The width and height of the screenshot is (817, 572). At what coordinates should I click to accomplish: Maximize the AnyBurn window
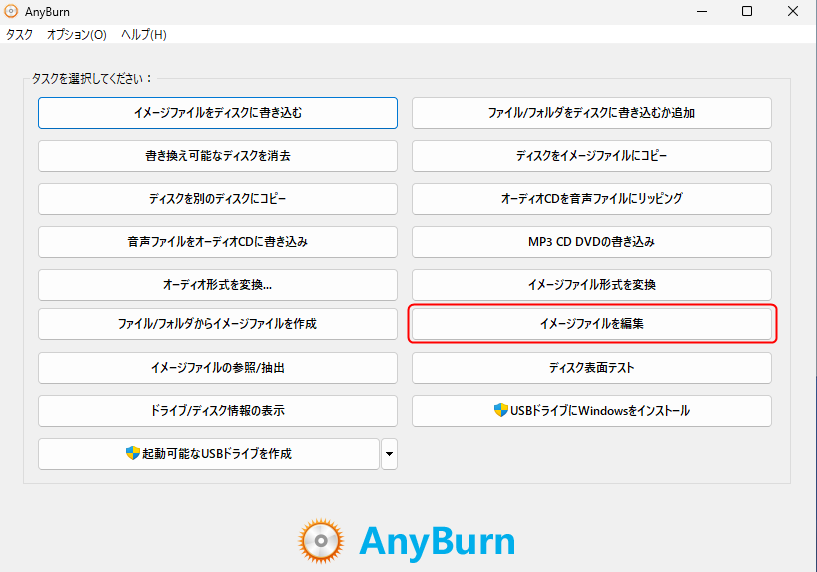[747, 11]
